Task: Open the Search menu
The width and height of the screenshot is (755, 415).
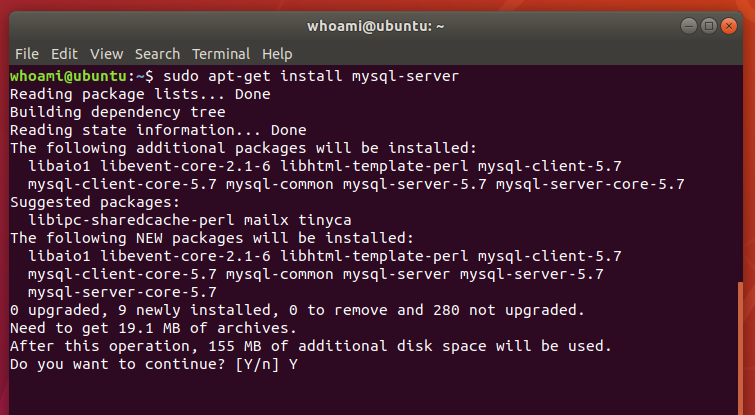Action: tap(157, 53)
